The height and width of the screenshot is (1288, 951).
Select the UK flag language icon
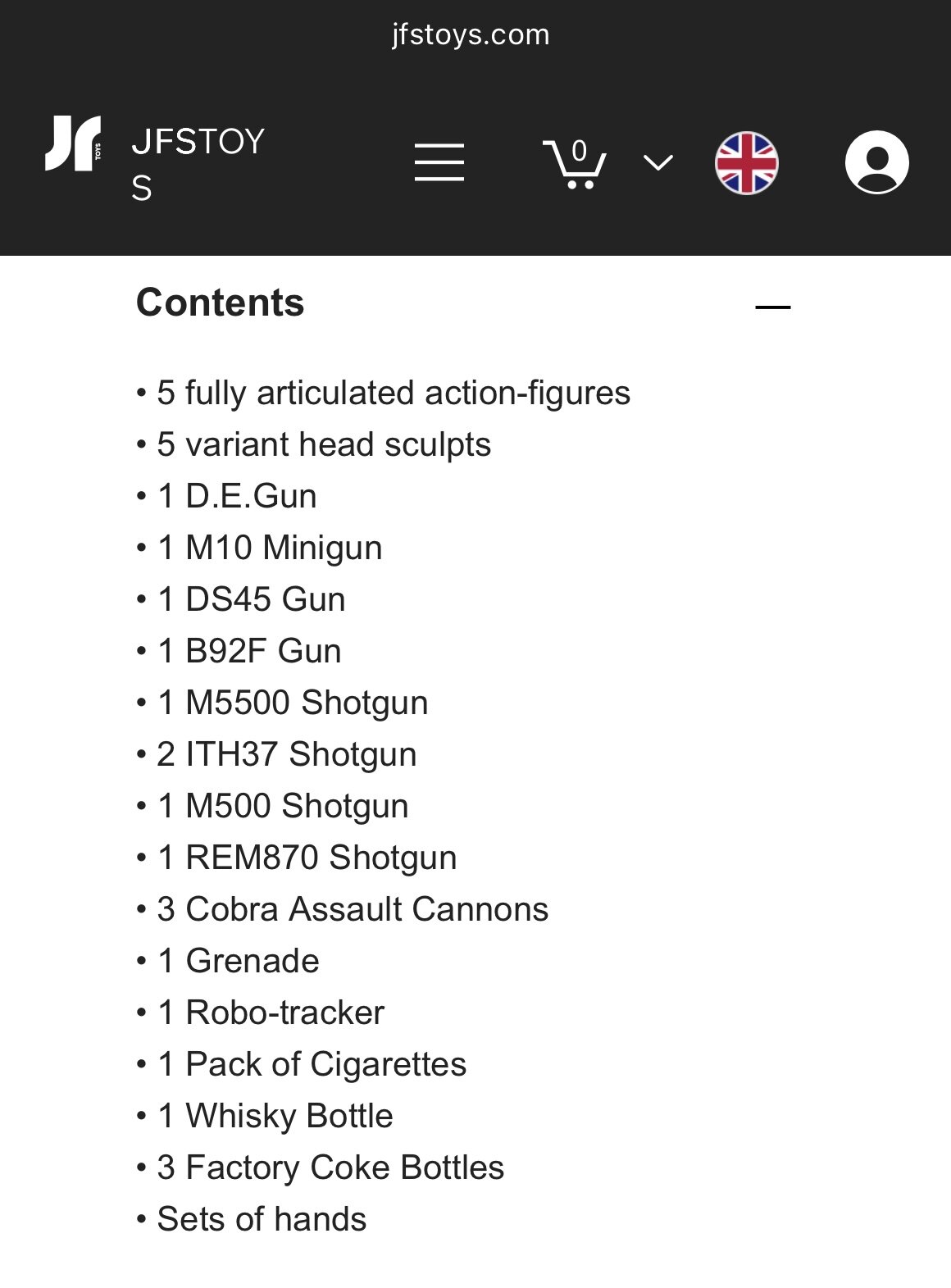point(746,162)
